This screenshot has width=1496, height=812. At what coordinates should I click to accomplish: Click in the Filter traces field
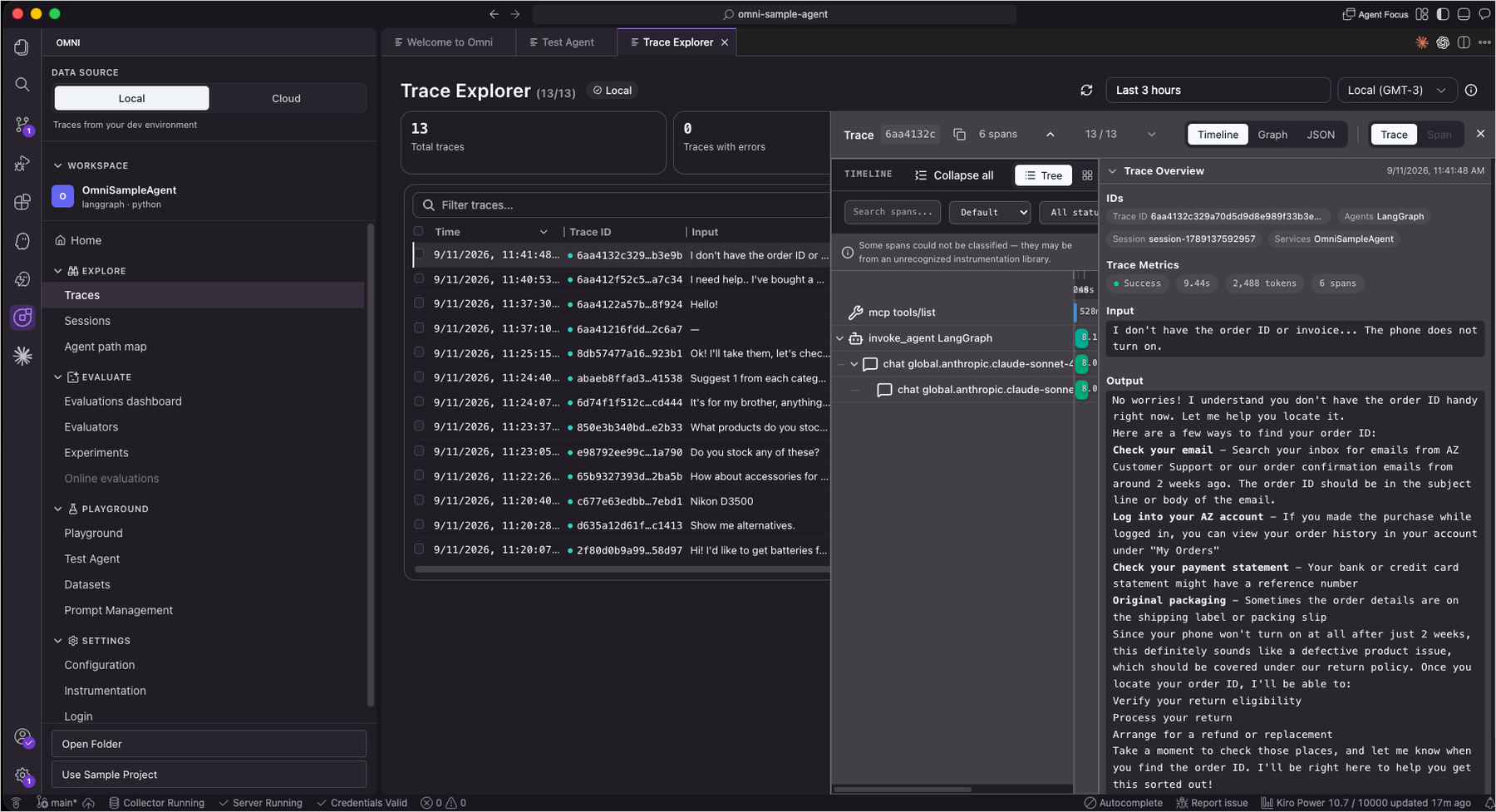coord(623,204)
